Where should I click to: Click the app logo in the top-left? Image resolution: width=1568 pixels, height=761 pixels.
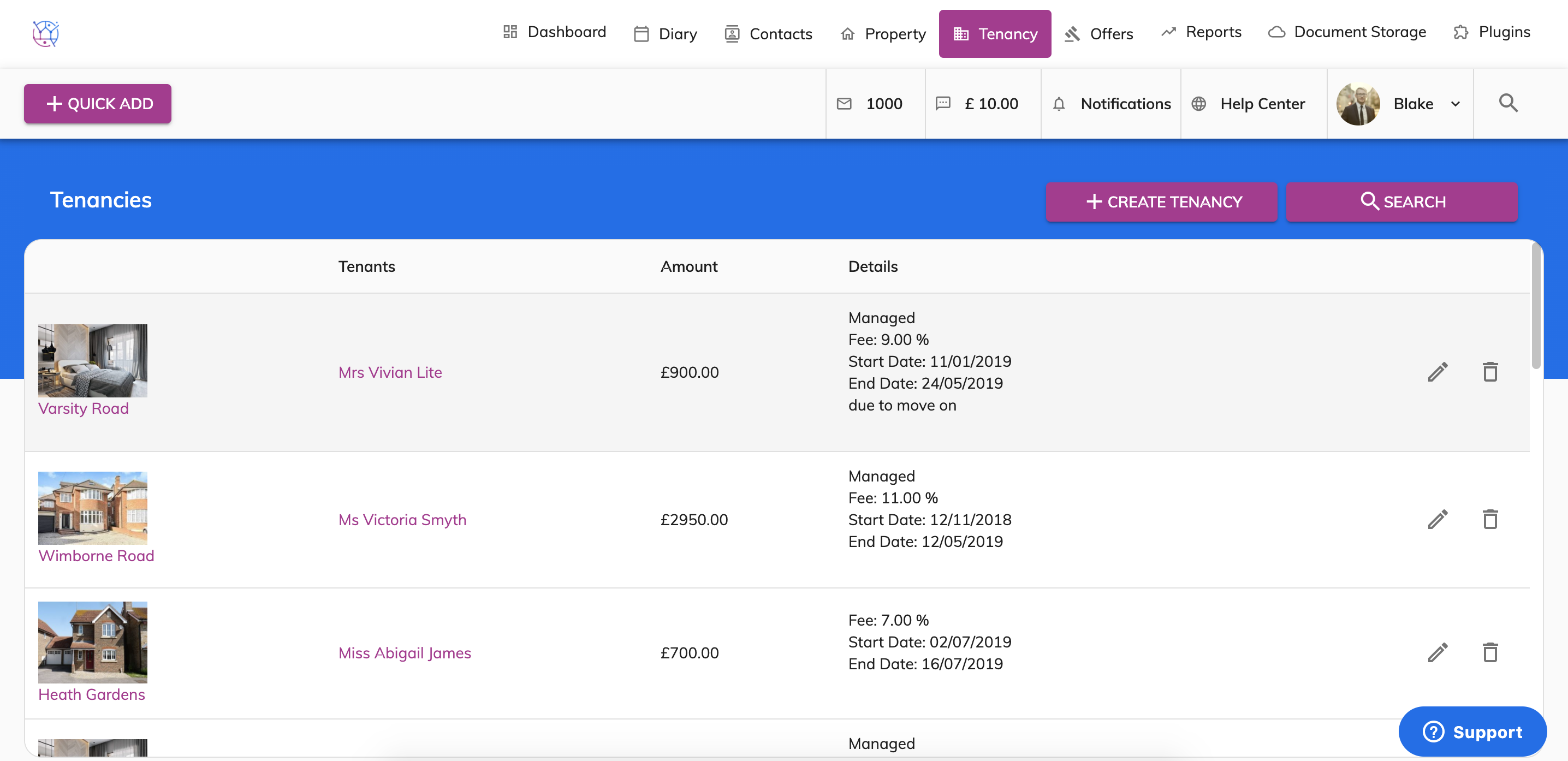[x=46, y=33]
